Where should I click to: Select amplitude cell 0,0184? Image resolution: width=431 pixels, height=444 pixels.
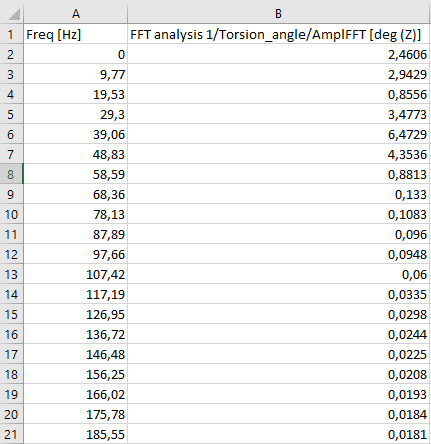coord(279,414)
